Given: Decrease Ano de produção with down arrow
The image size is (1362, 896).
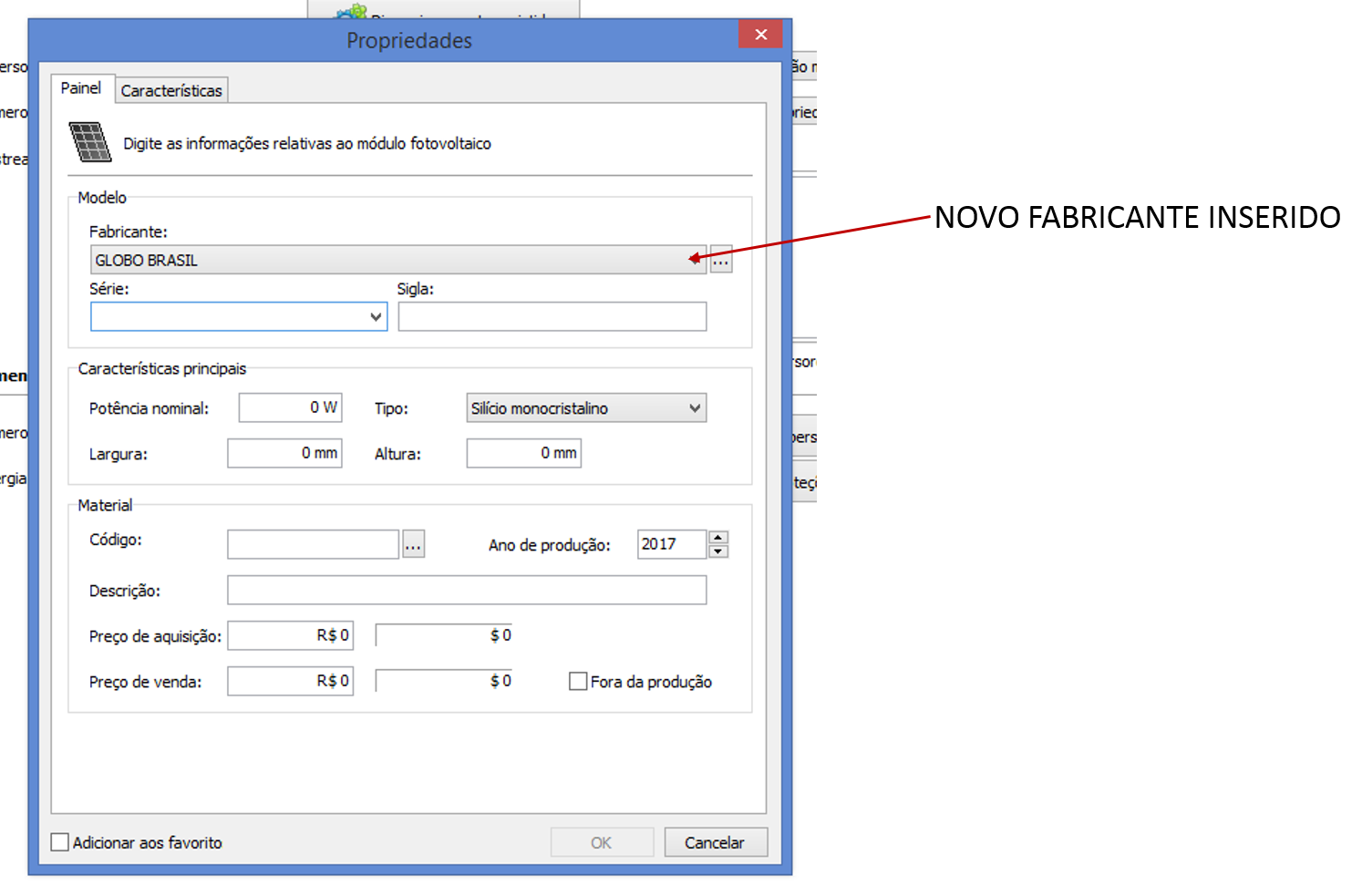Looking at the screenshot, I should pos(718,551).
